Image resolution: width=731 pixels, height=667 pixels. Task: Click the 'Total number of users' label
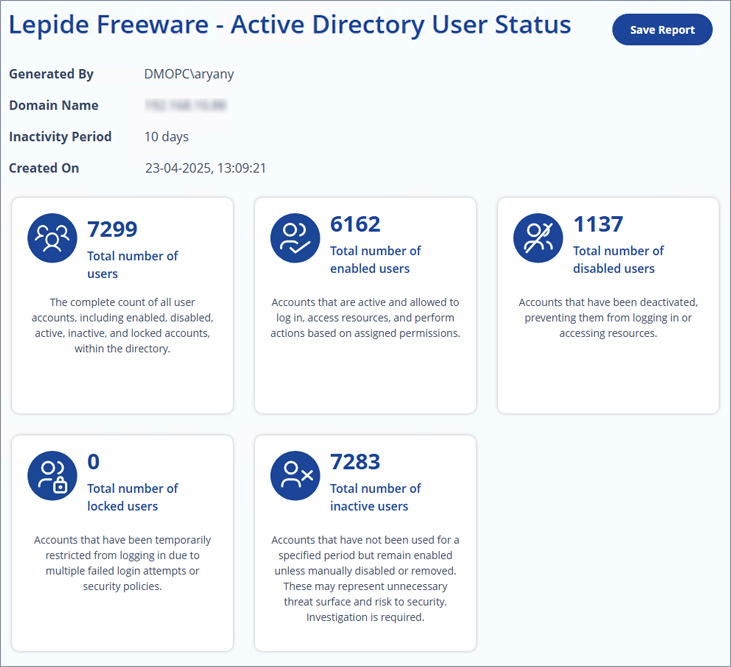point(132,265)
